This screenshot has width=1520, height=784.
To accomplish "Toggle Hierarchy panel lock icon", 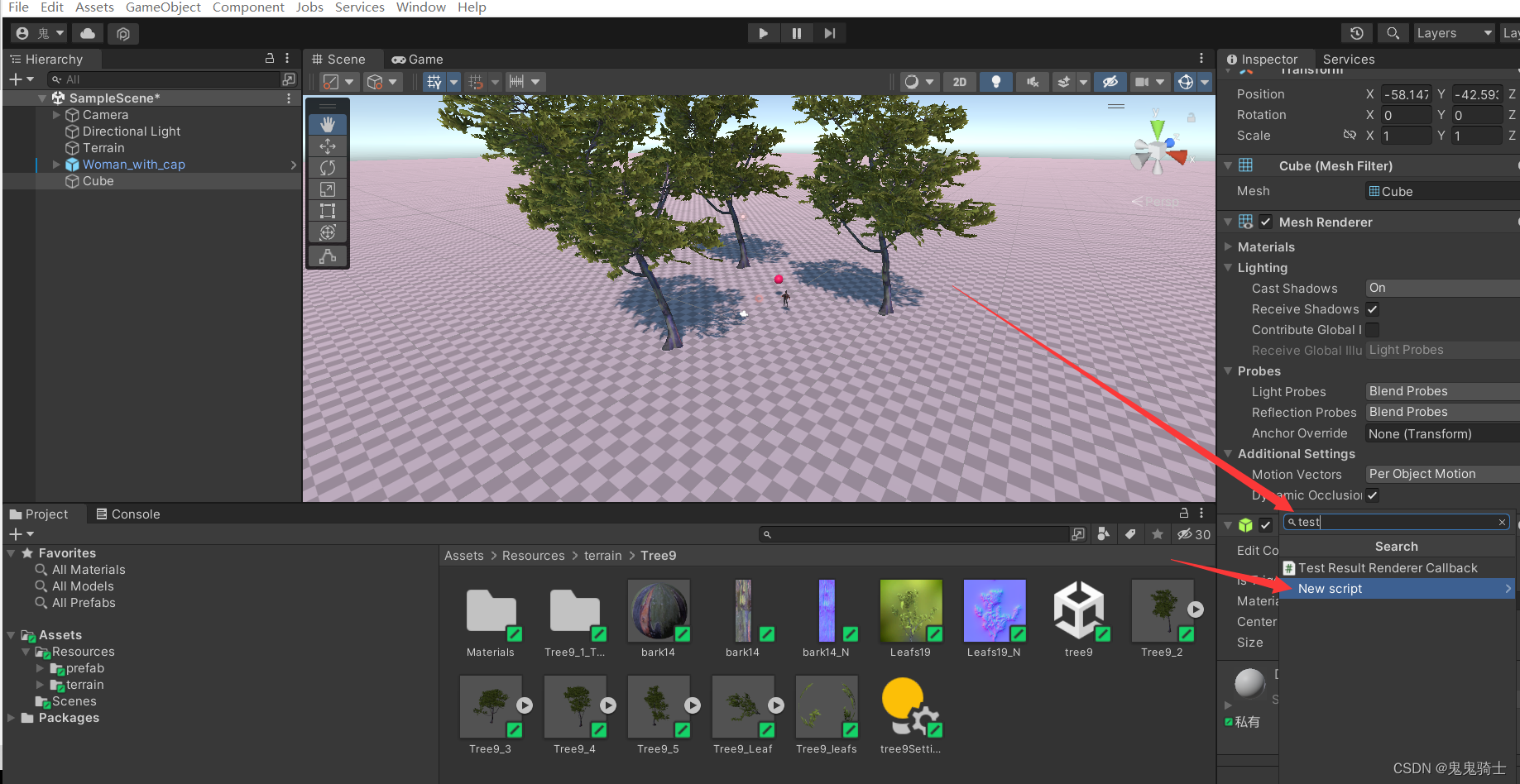I will click(x=269, y=59).
